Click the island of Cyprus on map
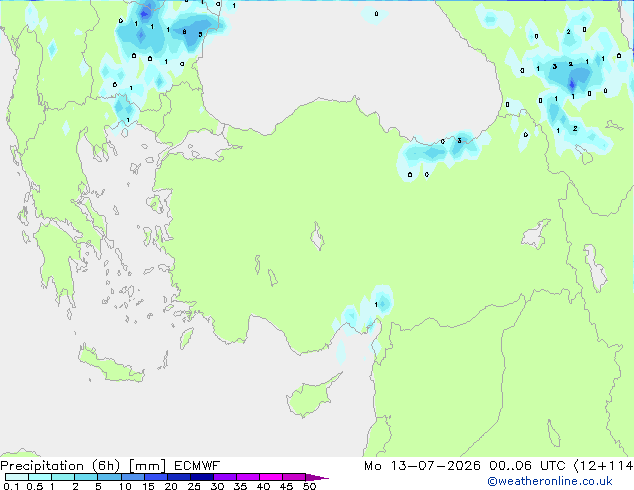 click(x=309, y=398)
